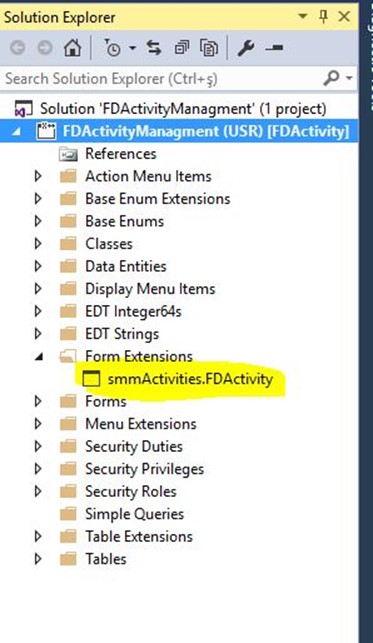This screenshot has width=373, height=643.
Task: Click the Preview Selected Items icon
Action: [274, 48]
